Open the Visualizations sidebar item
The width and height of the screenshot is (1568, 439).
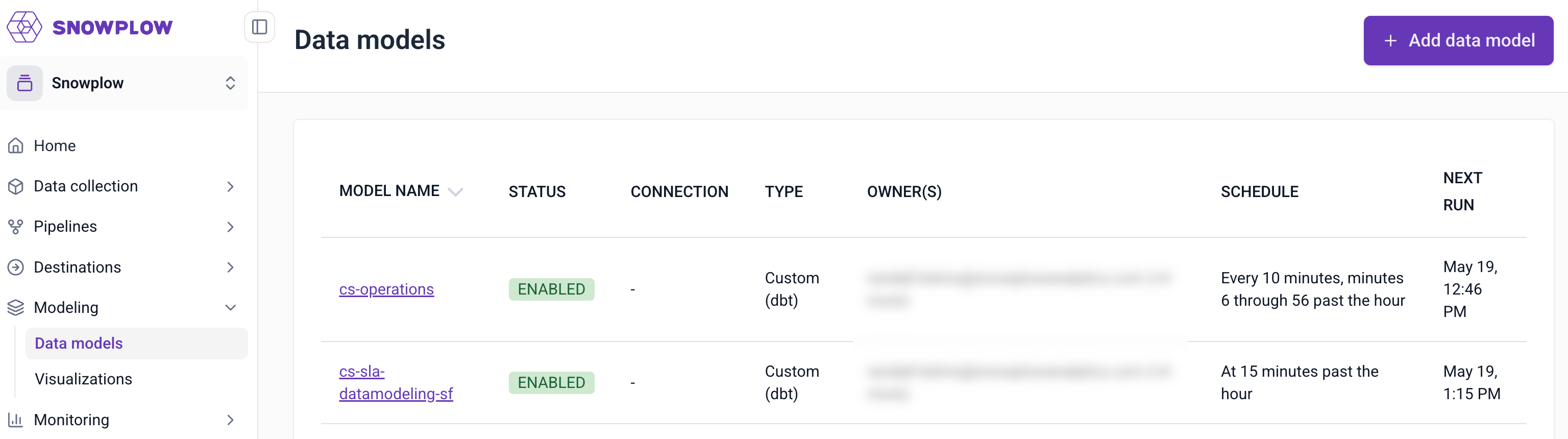[83, 379]
